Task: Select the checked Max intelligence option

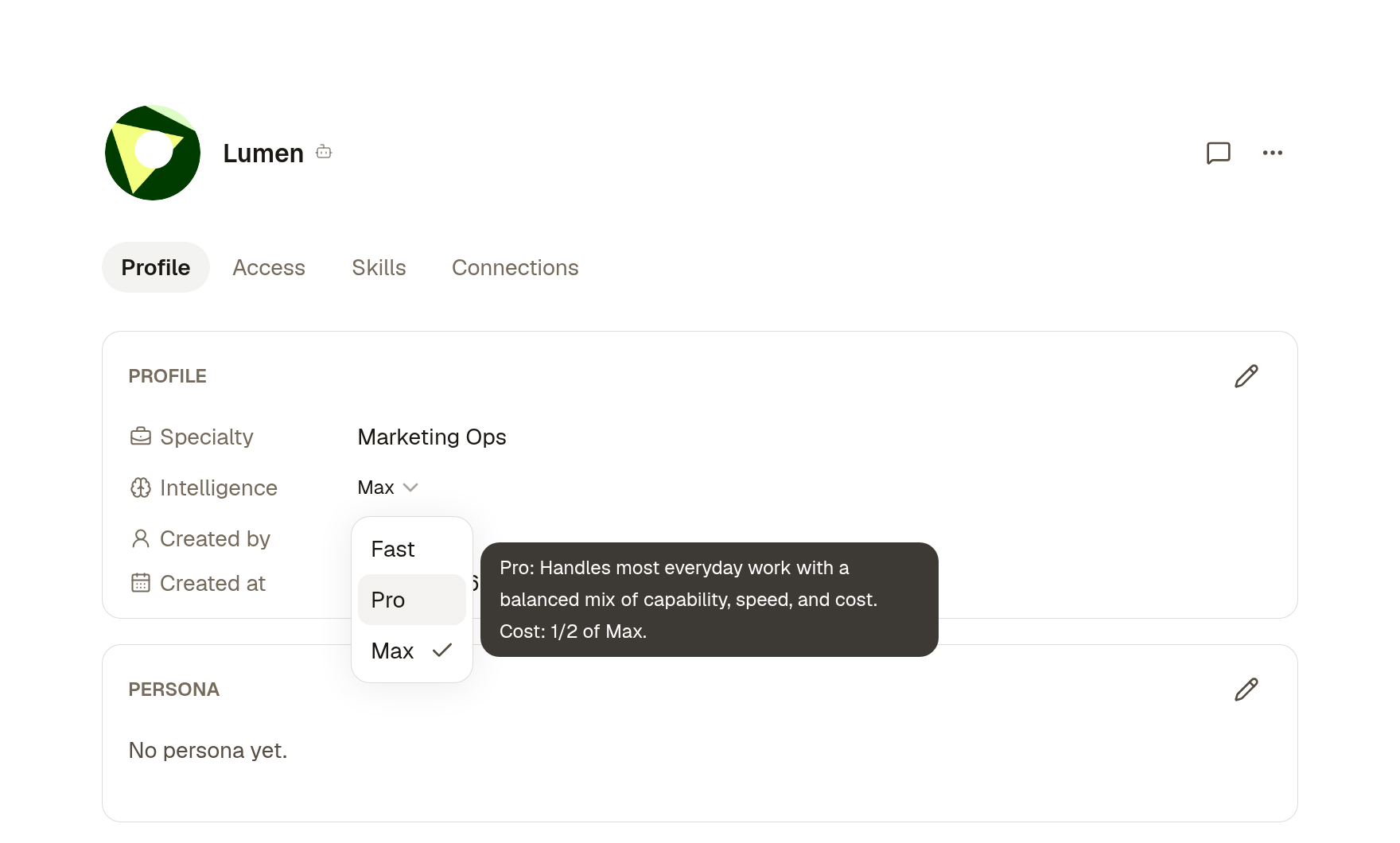Action: (412, 651)
